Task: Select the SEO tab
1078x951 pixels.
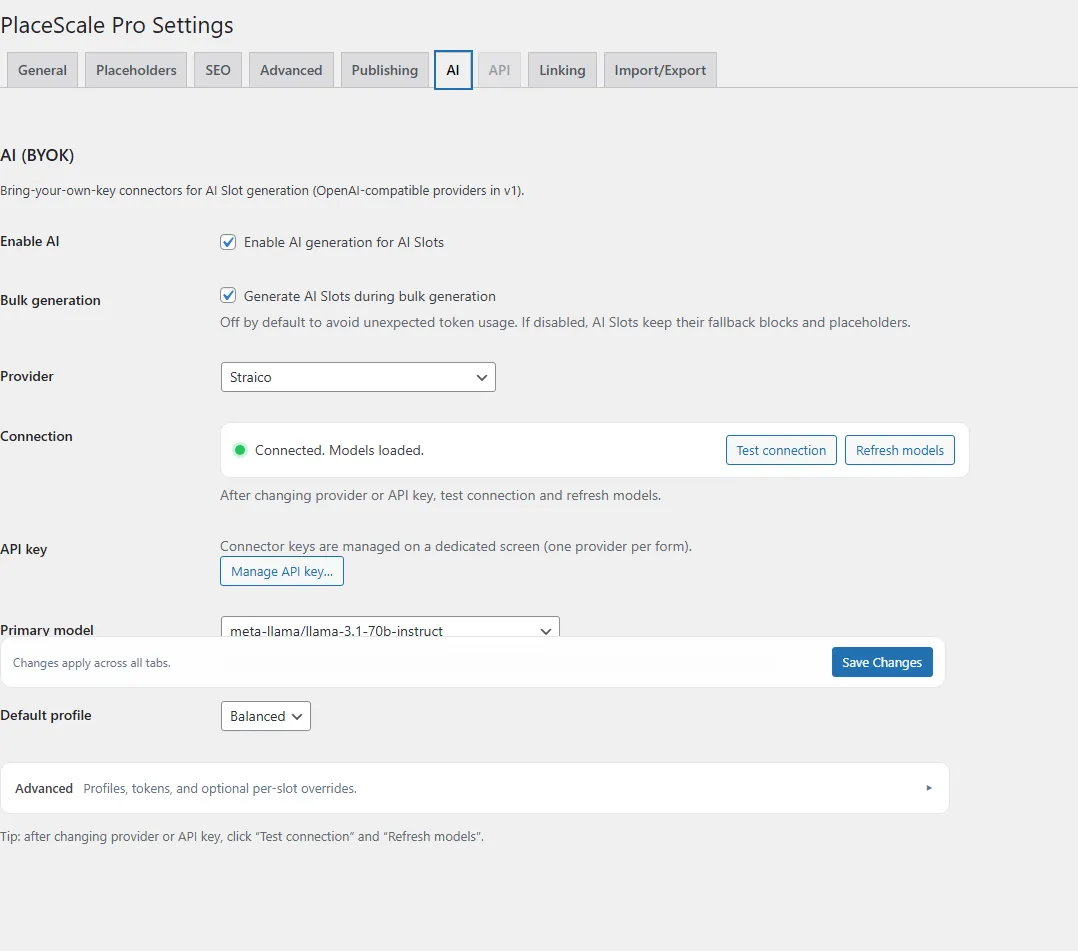Action: pyautogui.click(x=217, y=70)
